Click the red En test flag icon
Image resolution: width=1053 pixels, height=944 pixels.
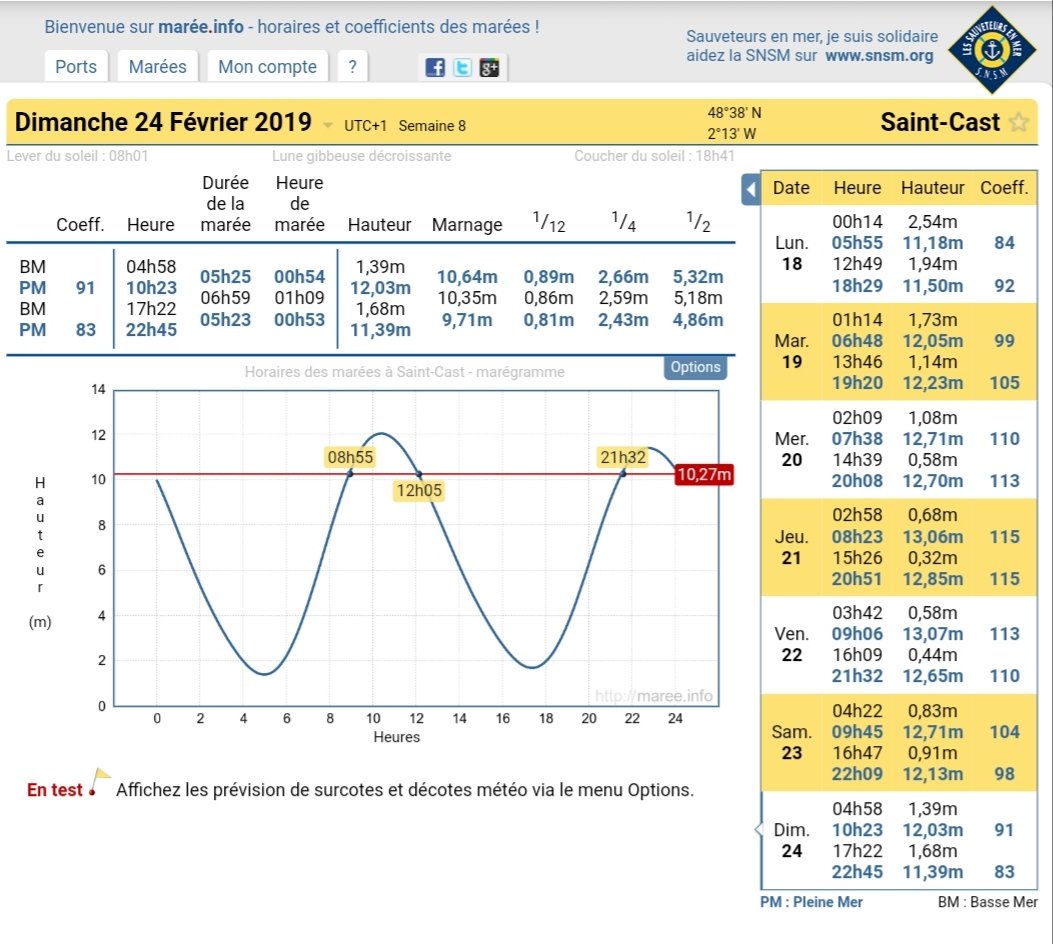point(99,782)
